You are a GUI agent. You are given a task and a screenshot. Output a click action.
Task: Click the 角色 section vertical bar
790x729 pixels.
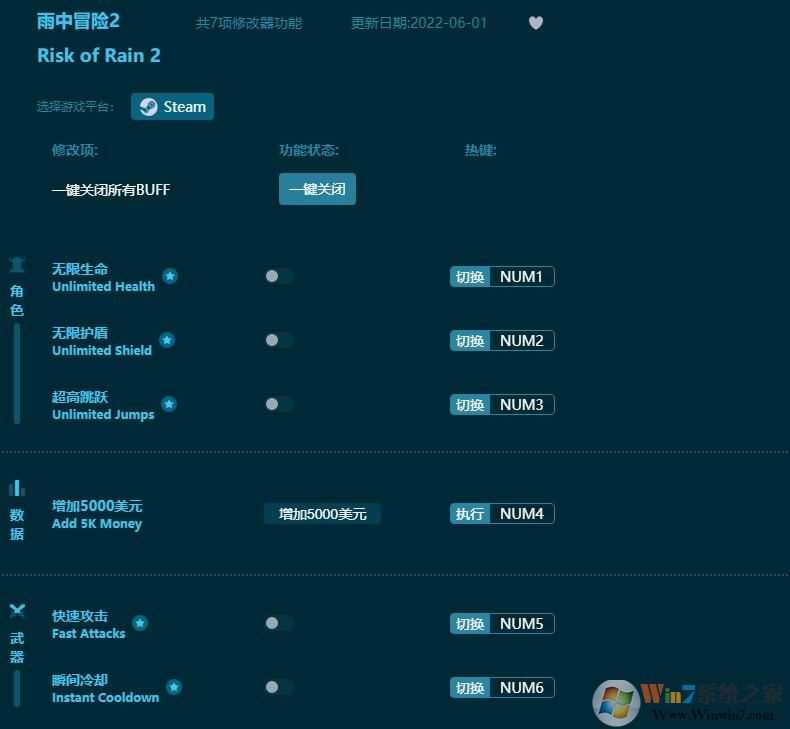click(17, 373)
